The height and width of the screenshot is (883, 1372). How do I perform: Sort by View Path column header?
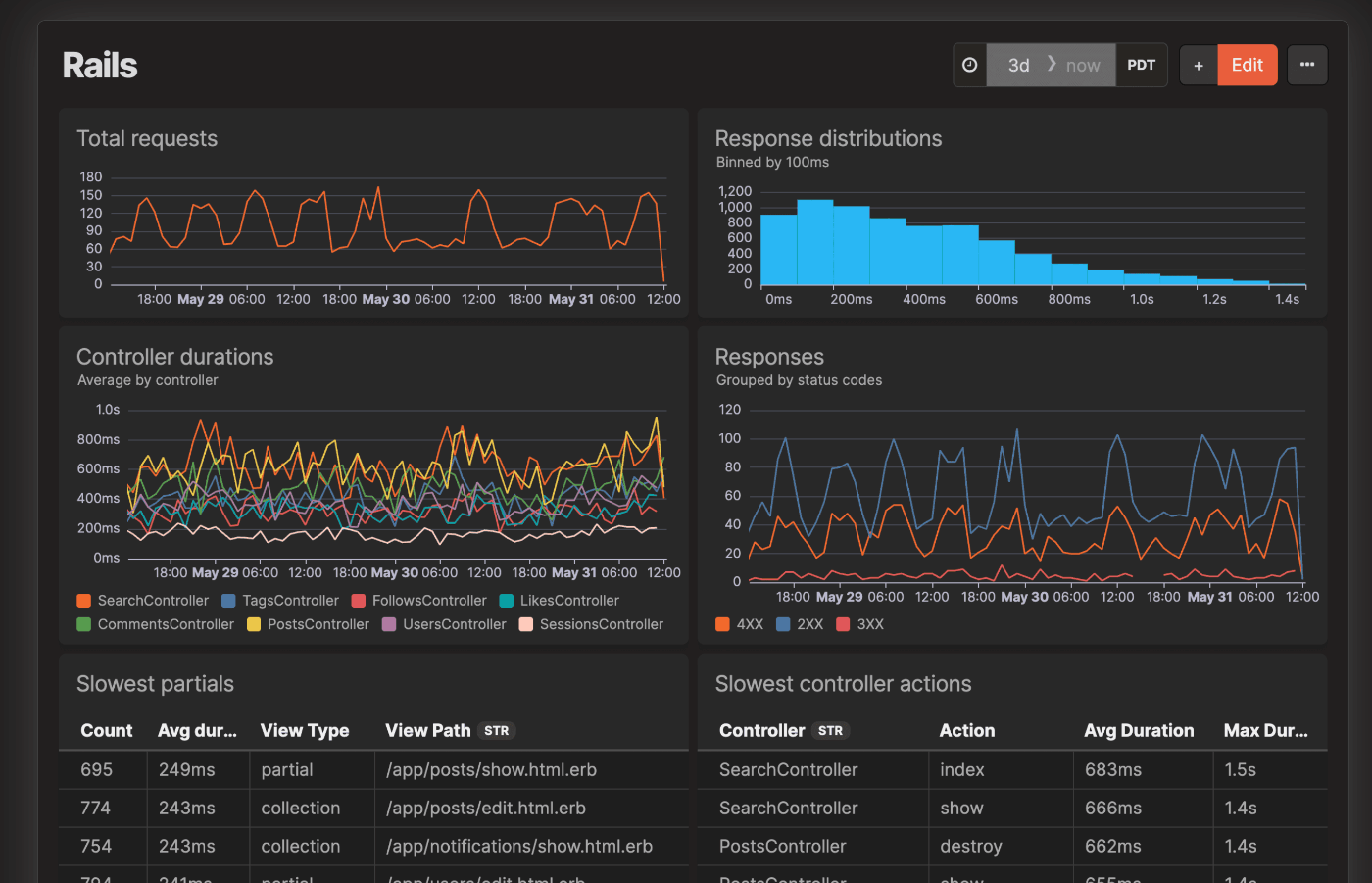[428, 731]
